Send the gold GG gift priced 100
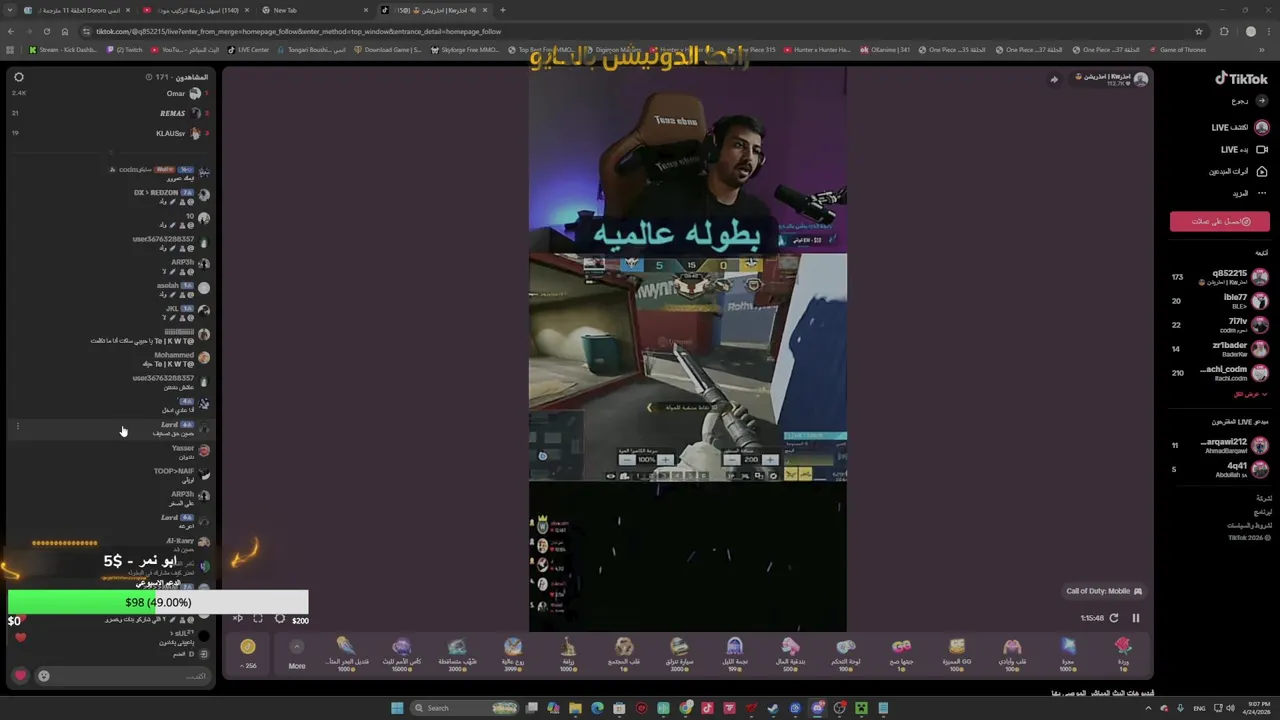Image resolution: width=1280 pixels, height=720 pixels. [x=957, y=653]
